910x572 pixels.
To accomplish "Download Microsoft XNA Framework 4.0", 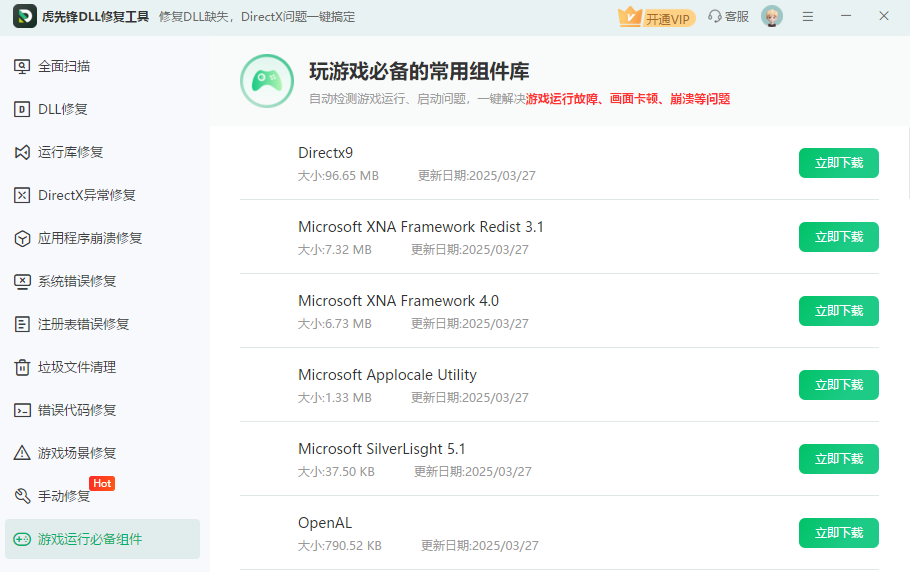I will (x=839, y=311).
